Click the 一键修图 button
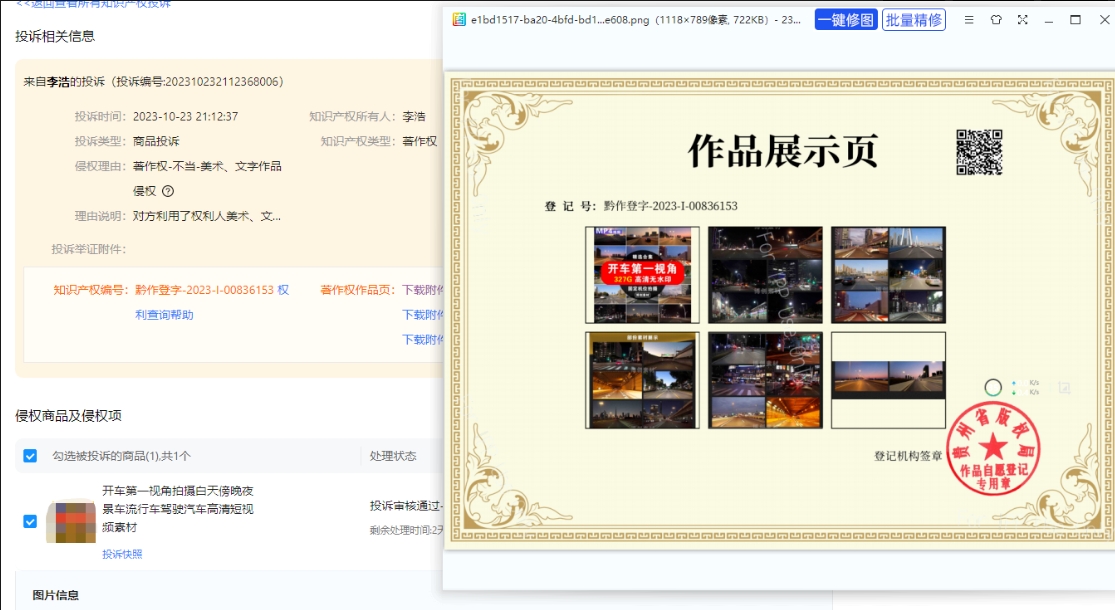Image resolution: width=1115 pixels, height=610 pixels. pyautogui.click(x=845, y=20)
